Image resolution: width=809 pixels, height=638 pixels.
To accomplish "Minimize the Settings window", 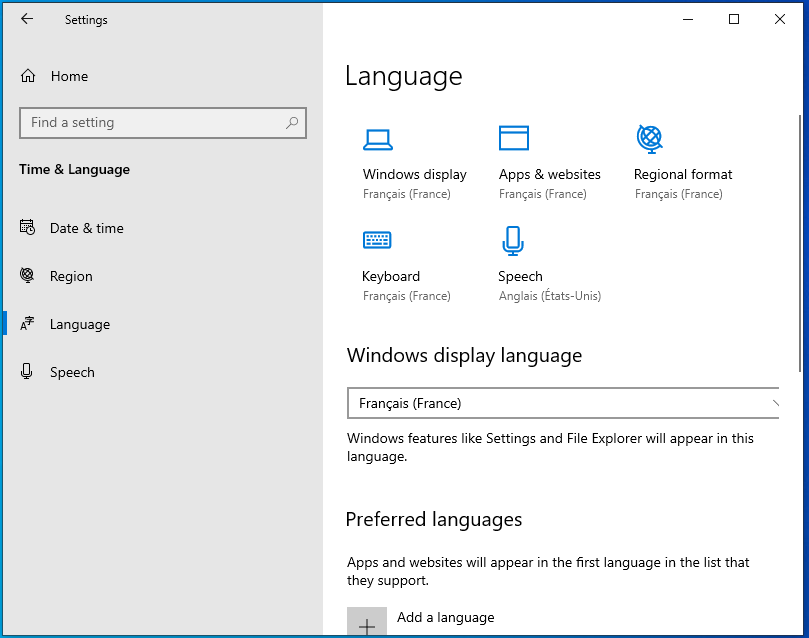I will 688,20.
